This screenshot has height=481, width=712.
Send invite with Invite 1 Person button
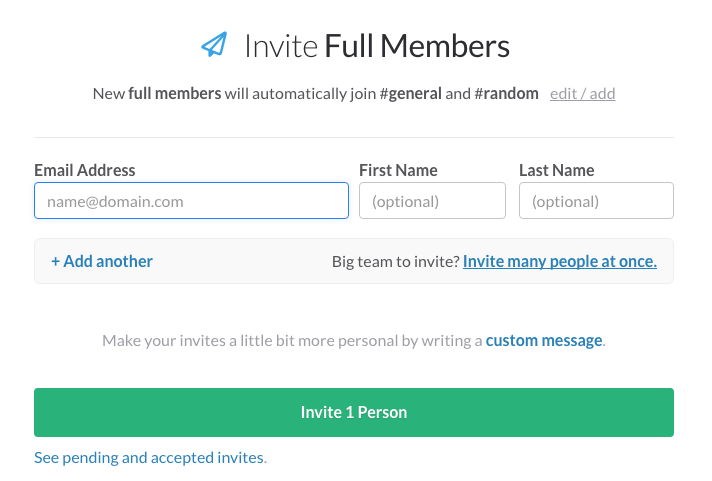(x=354, y=412)
